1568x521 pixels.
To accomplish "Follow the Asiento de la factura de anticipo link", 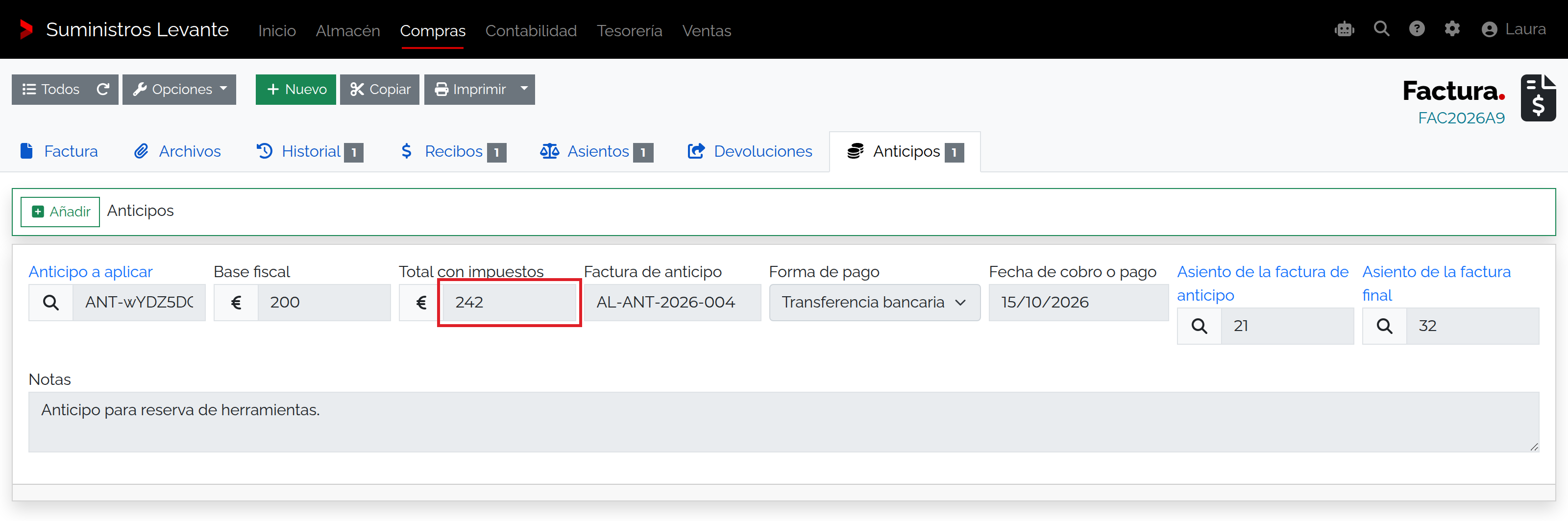I will coord(1262,284).
